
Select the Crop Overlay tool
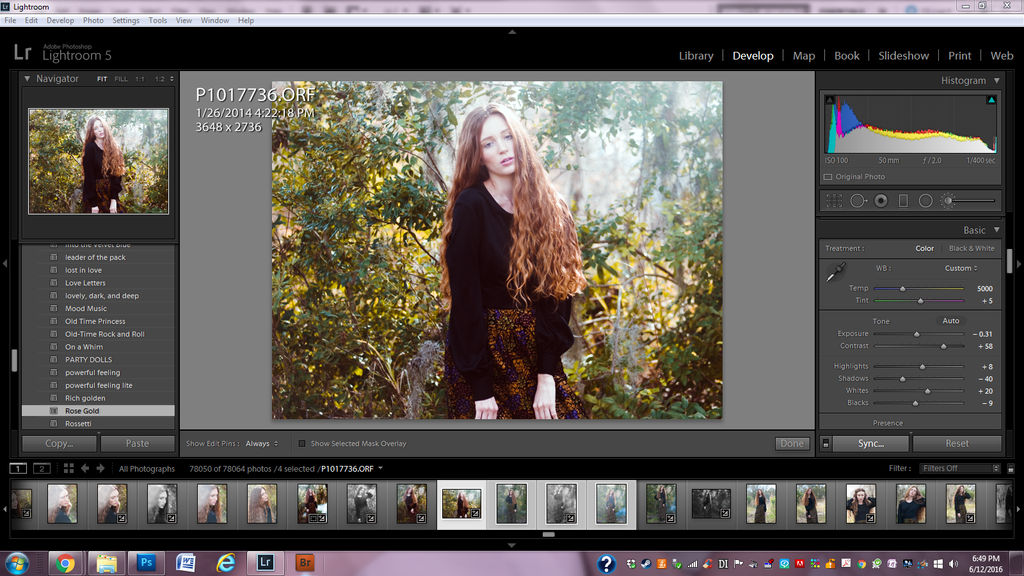834,201
